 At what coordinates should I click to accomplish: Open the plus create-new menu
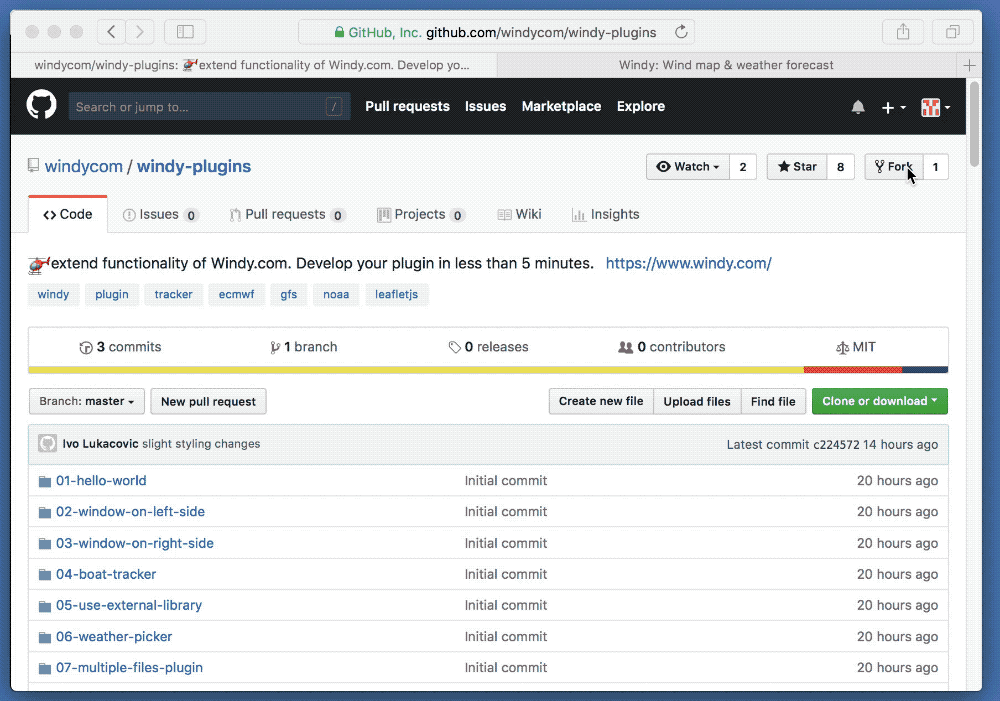[x=893, y=108]
